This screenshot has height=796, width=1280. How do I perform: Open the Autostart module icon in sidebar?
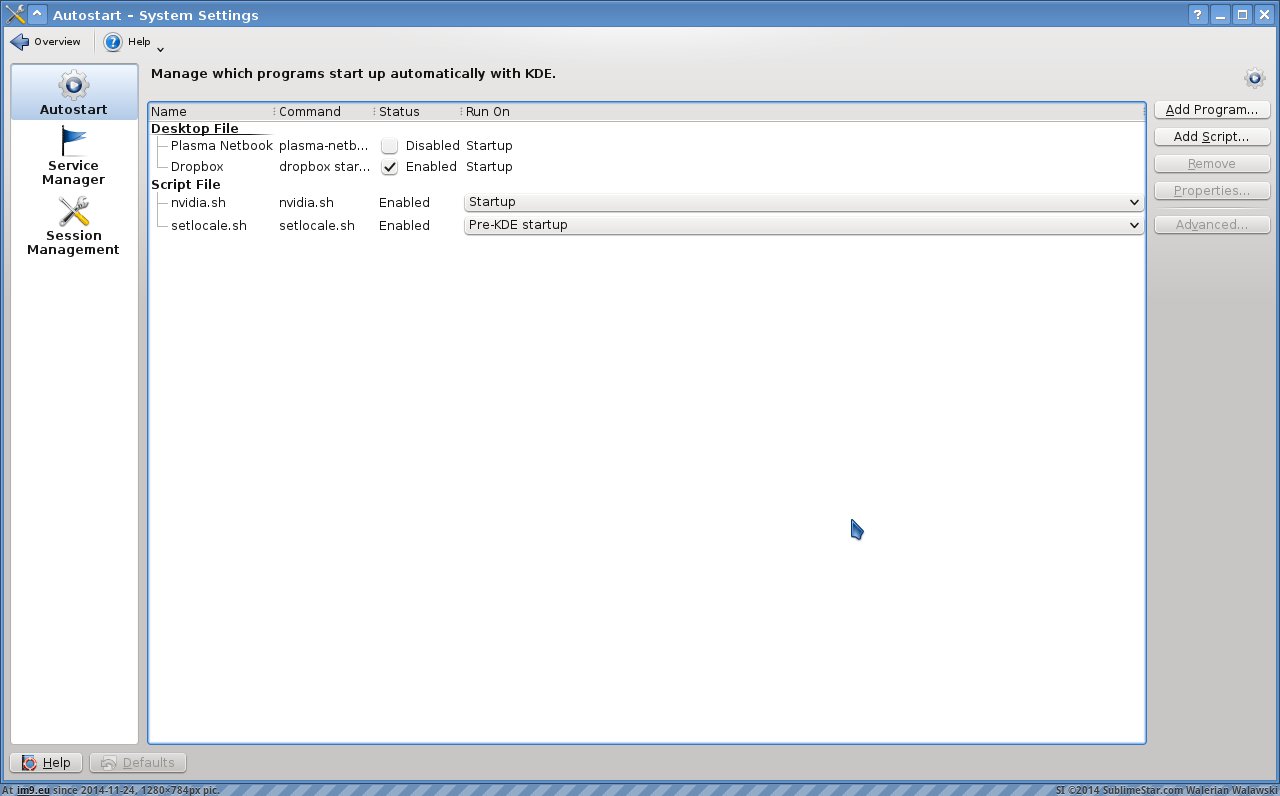point(73,86)
